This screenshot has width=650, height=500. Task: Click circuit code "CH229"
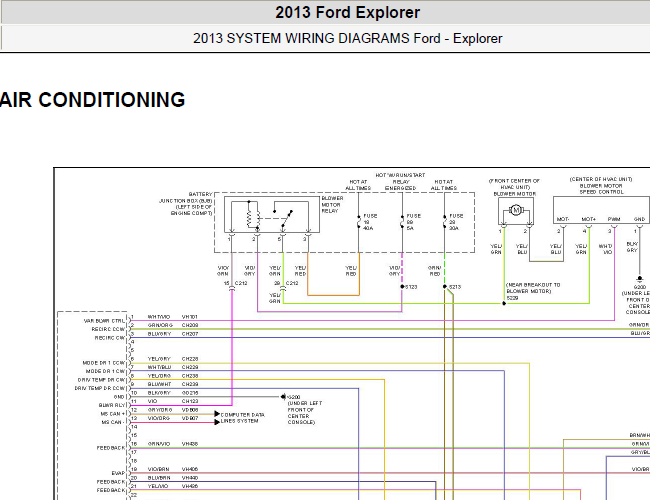click(x=190, y=367)
